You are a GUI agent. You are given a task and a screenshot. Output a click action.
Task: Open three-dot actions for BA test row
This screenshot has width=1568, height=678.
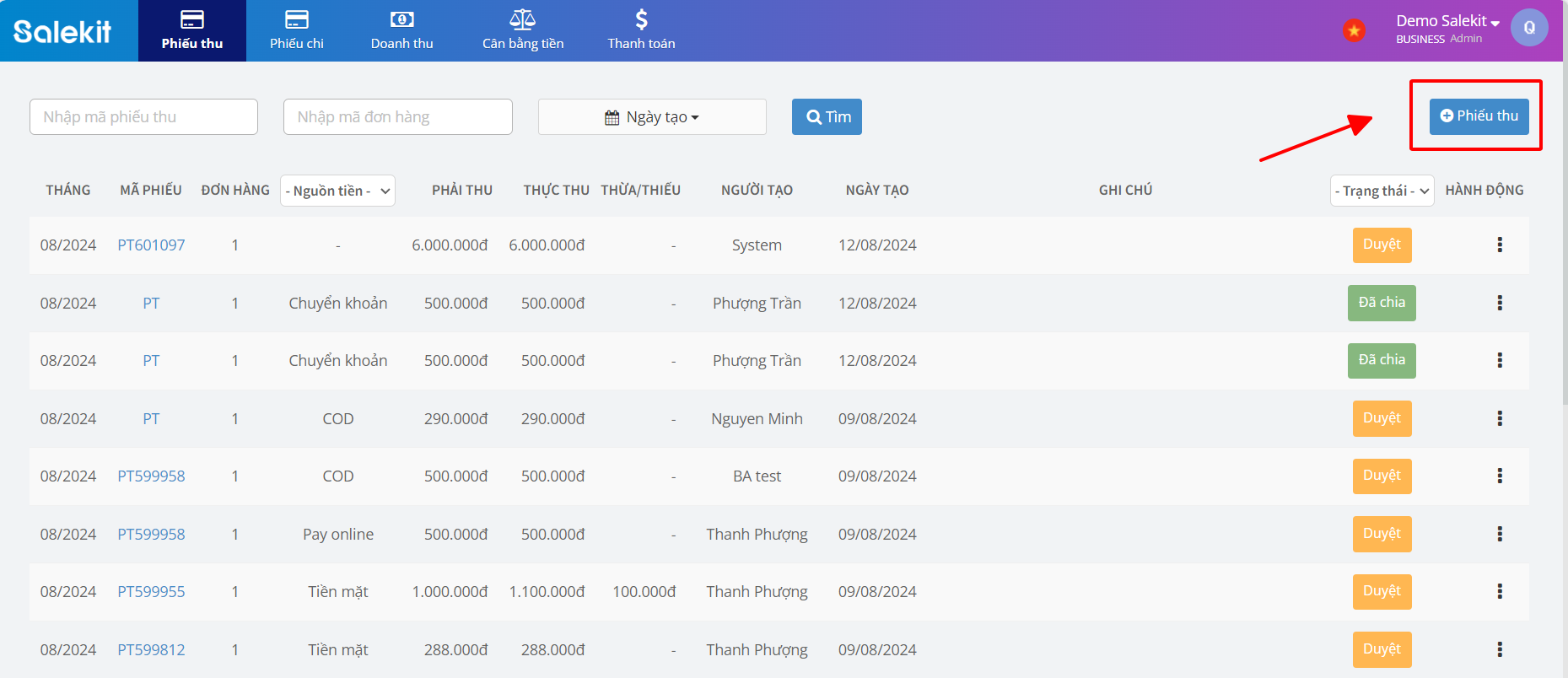tap(1499, 476)
